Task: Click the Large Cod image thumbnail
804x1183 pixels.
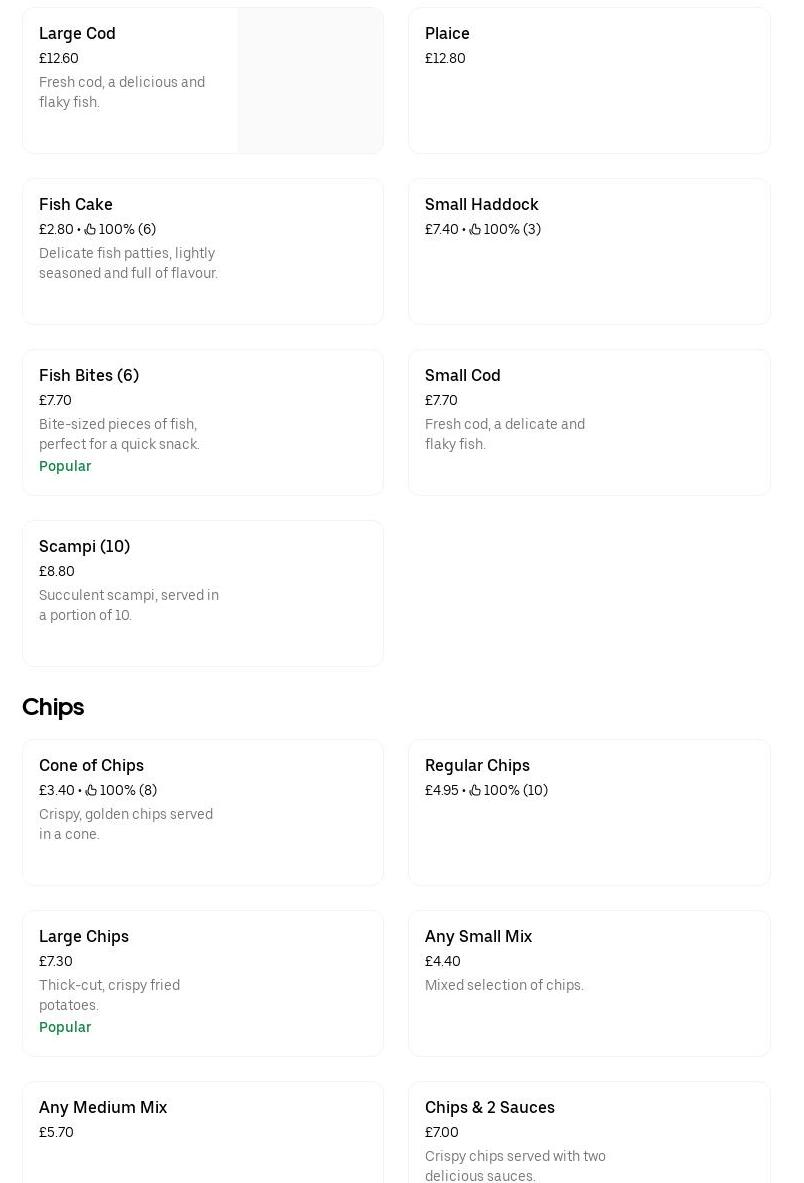Action: click(310, 80)
